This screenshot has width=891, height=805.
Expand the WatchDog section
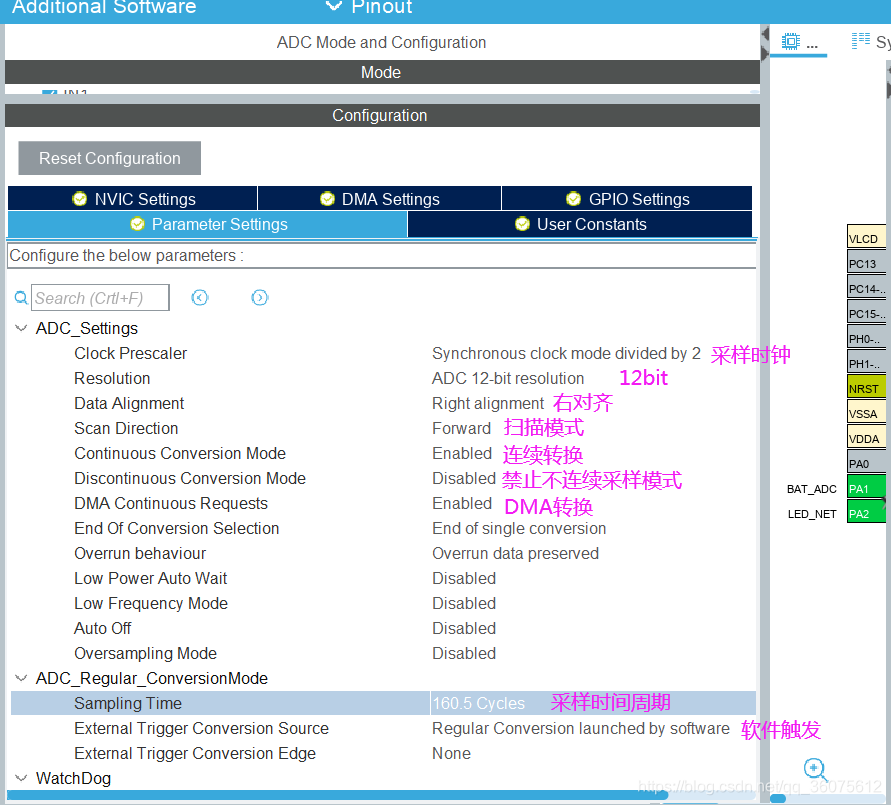21,778
